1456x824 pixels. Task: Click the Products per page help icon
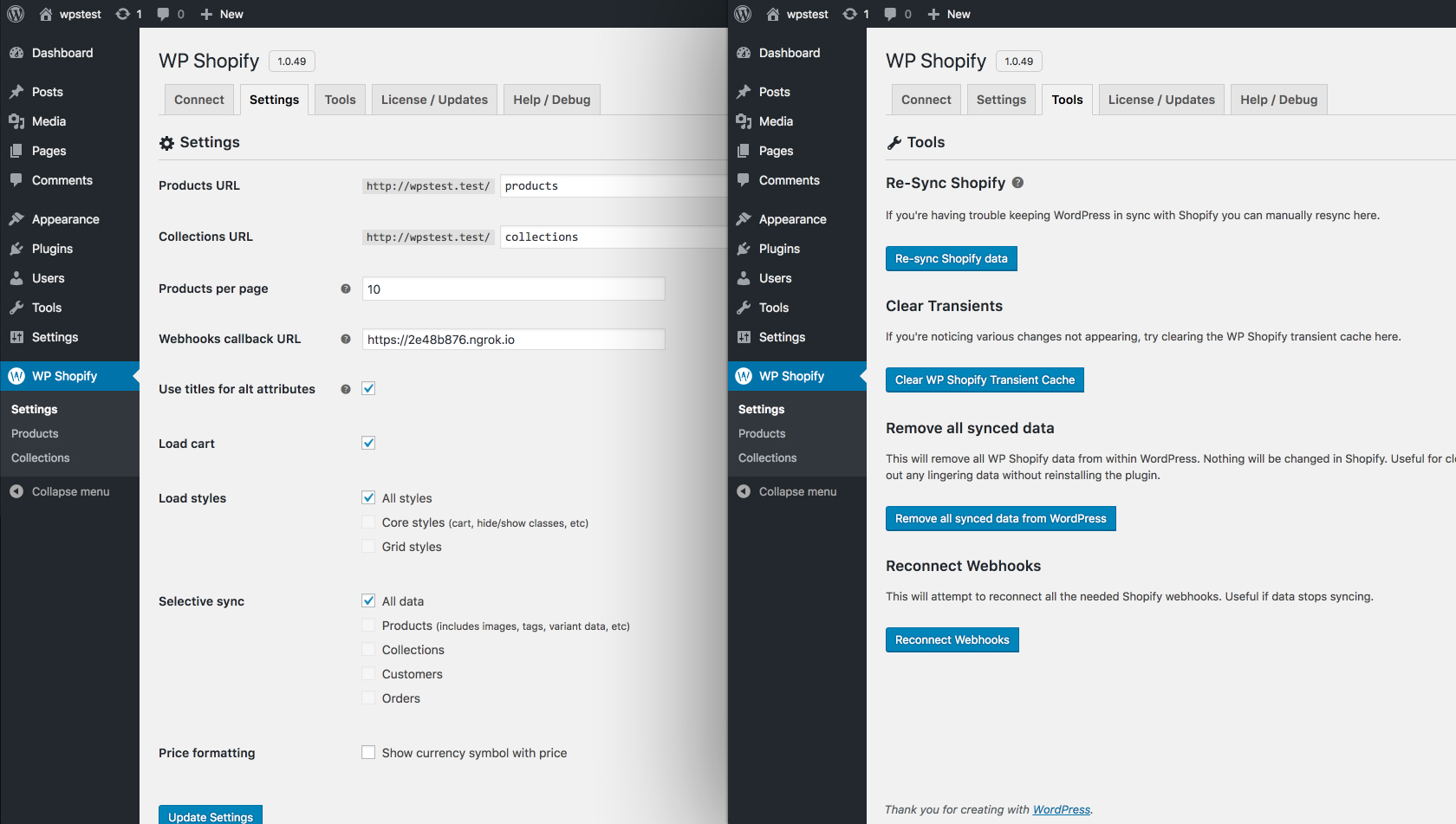346,289
